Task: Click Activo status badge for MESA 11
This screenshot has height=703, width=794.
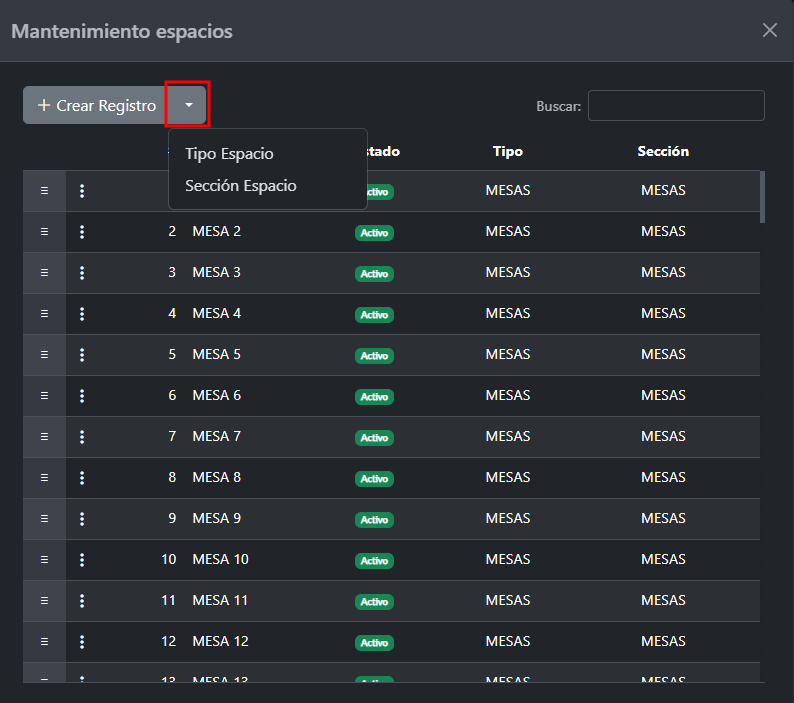Action: (374, 602)
